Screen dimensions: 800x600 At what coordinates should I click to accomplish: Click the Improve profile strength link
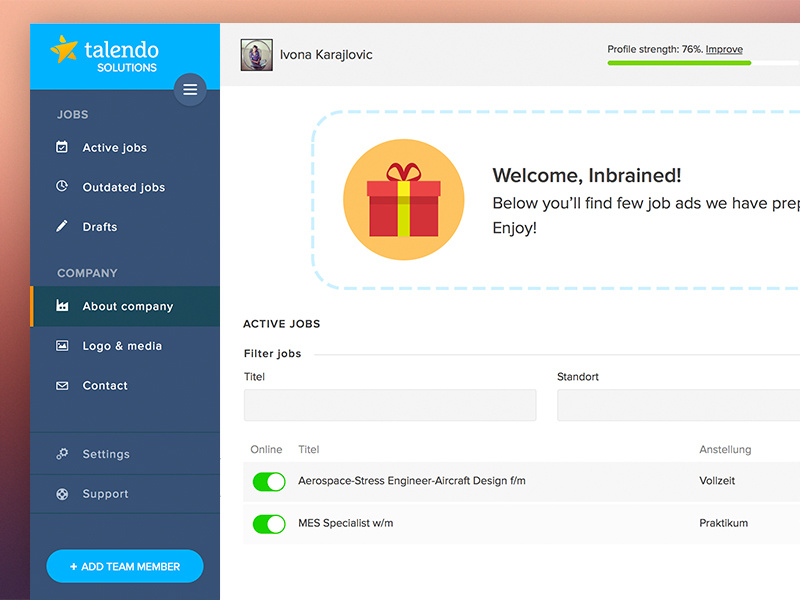724,49
